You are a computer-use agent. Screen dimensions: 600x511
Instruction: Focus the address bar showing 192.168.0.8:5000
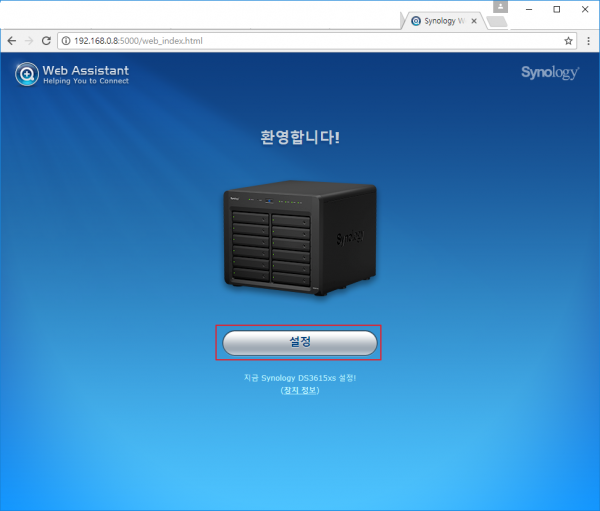pos(300,41)
